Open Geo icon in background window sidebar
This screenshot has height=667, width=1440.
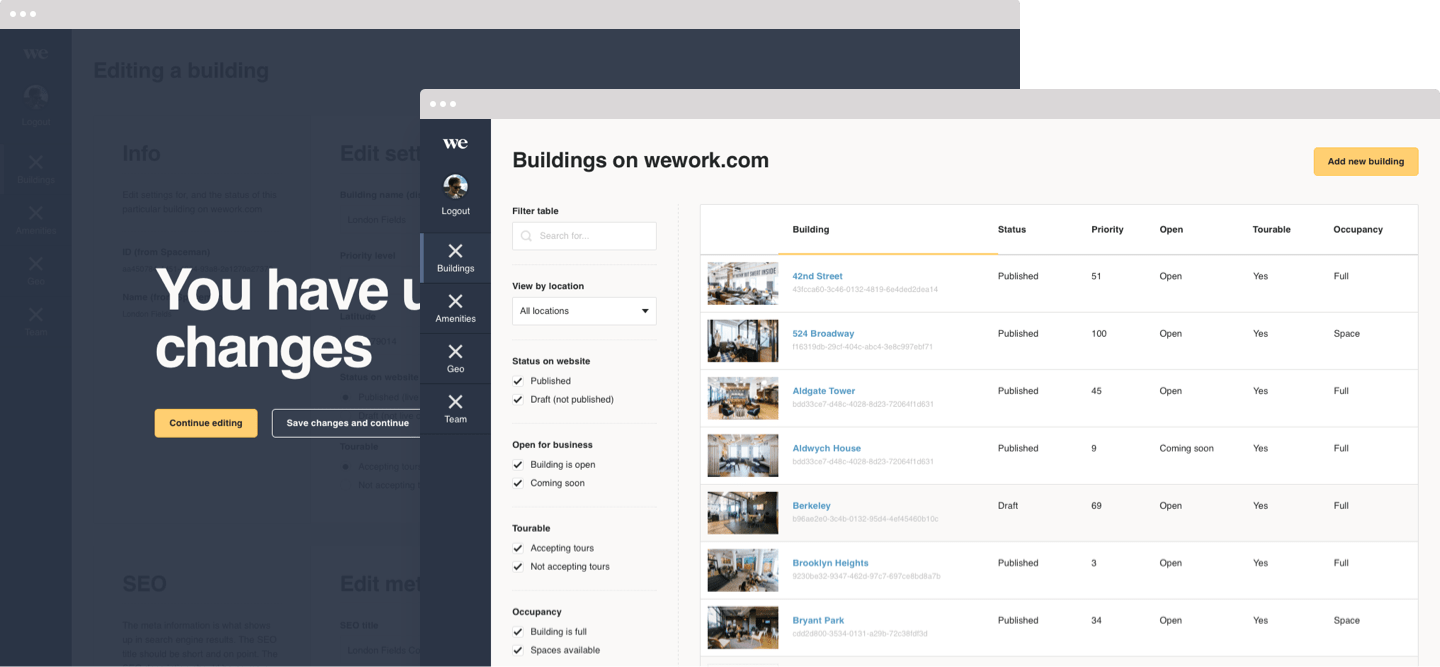36,263
